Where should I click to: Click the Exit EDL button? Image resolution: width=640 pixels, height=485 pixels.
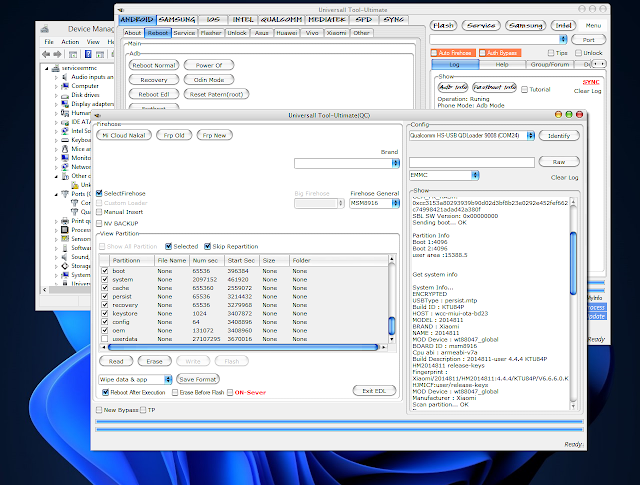click(x=374, y=391)
